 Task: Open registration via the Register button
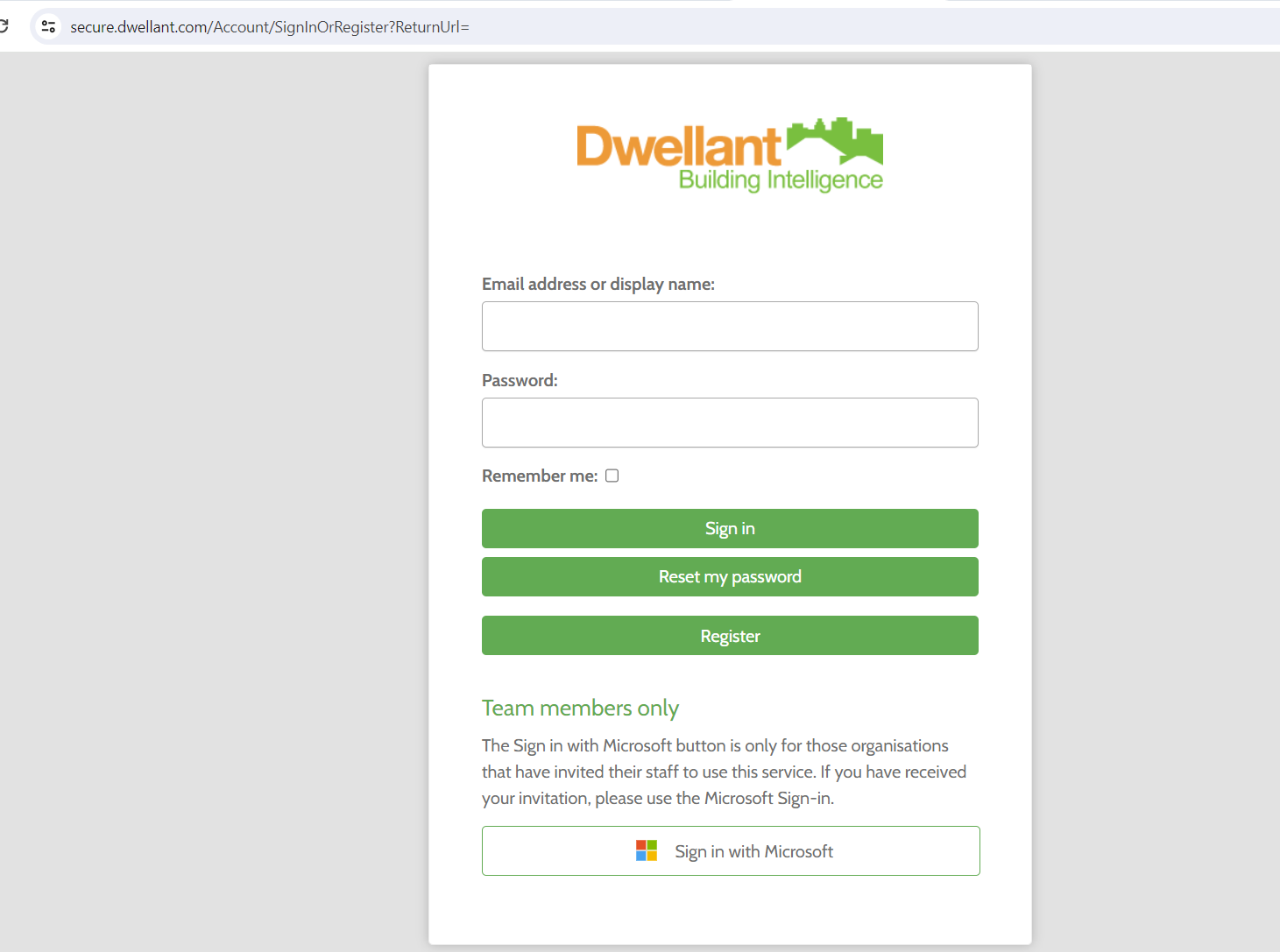[729, 635]
